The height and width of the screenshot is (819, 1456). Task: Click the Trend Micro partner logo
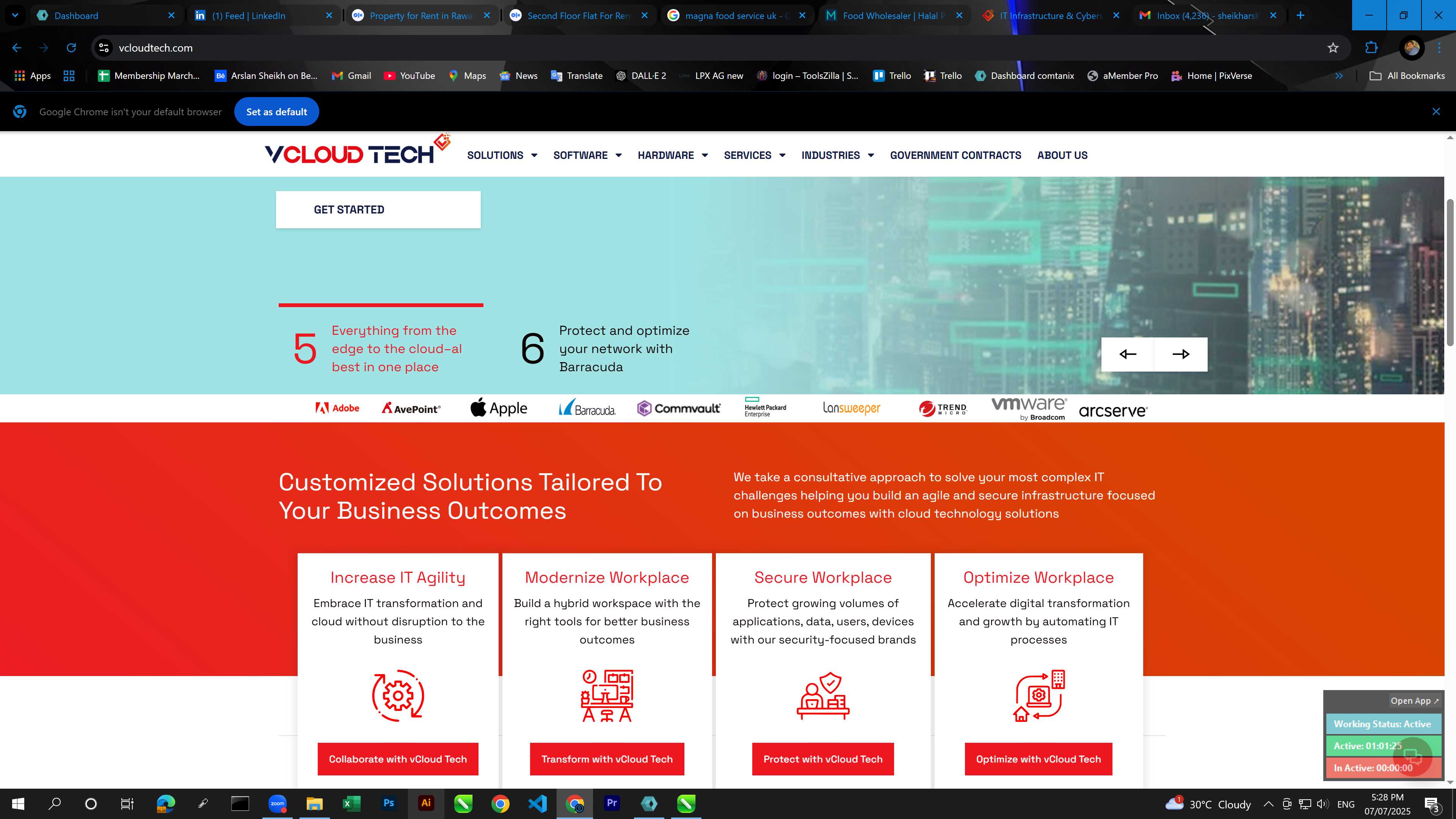[x=943, y=408]
